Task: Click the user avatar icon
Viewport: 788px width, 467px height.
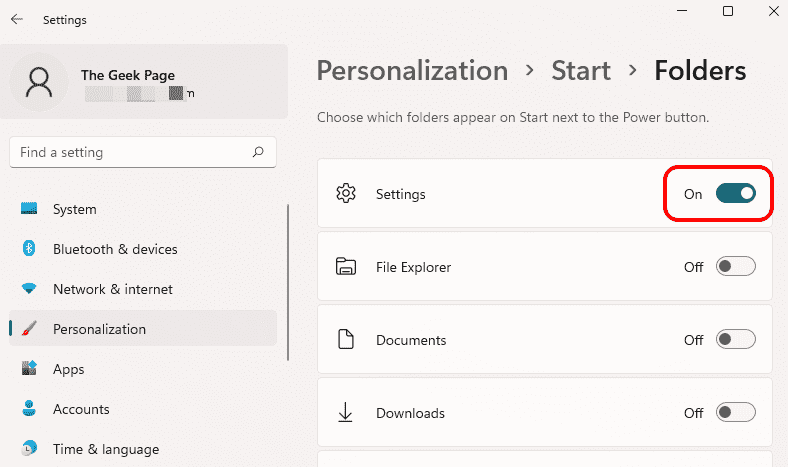Action: [39, 82]
